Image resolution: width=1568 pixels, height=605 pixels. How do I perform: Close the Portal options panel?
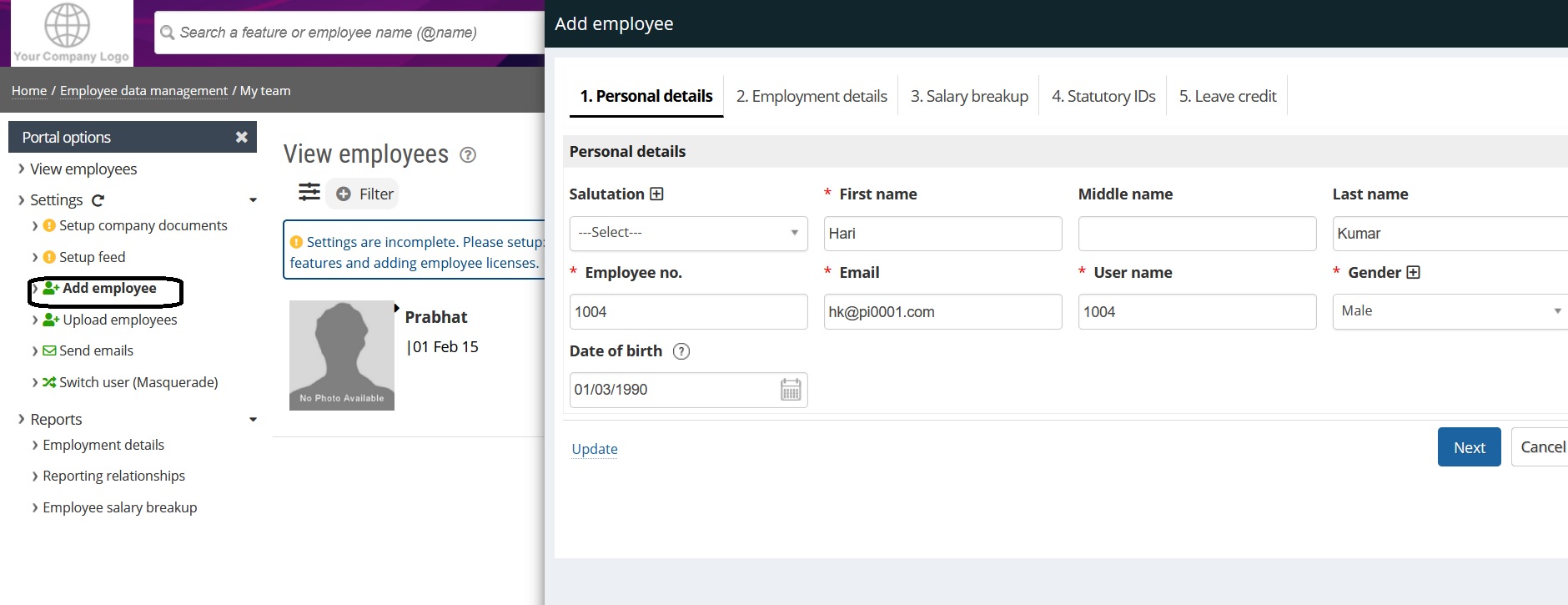[241, 137]
